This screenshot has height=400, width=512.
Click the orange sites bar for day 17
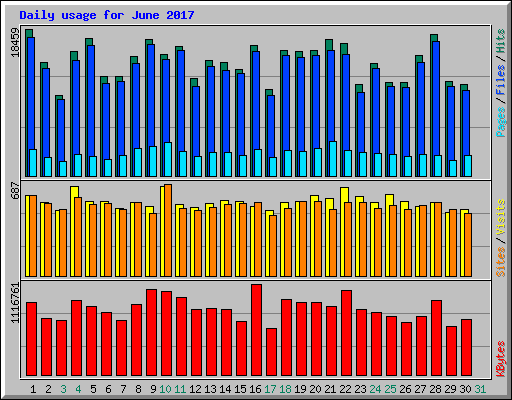tap(273, 246)
